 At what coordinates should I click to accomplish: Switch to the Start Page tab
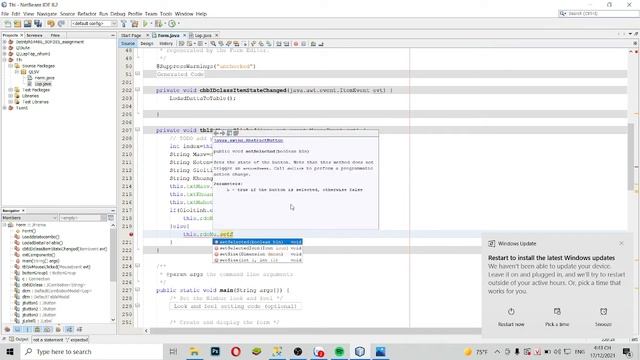click(131, 36)
